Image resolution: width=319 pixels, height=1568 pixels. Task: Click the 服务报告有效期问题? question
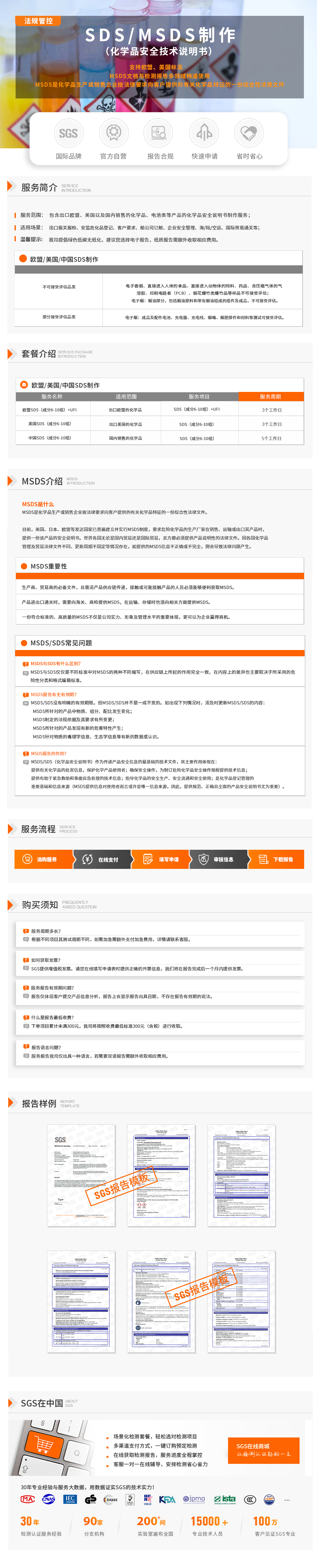pos(52,988)
